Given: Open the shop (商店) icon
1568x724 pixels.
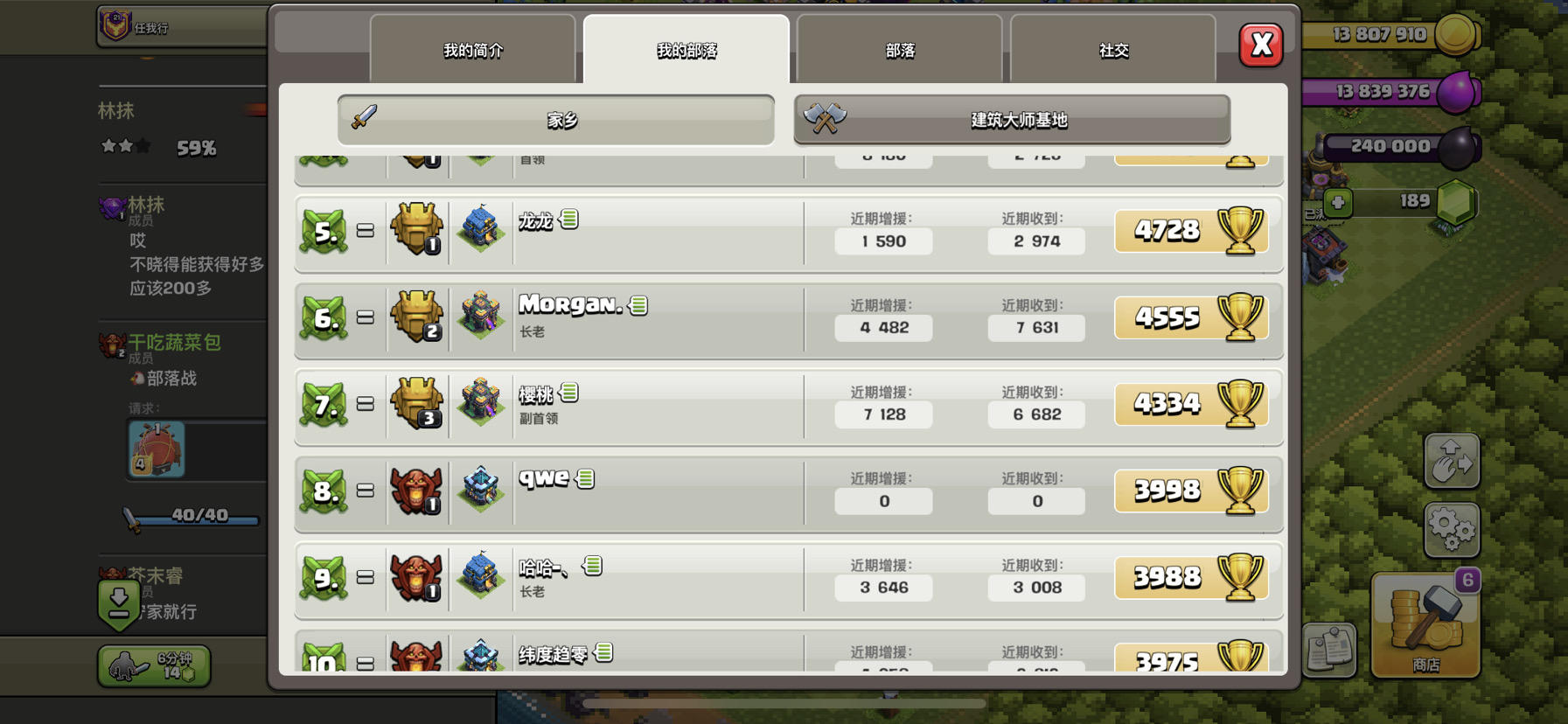Looking at the screenshot, I should [1425, 625].
